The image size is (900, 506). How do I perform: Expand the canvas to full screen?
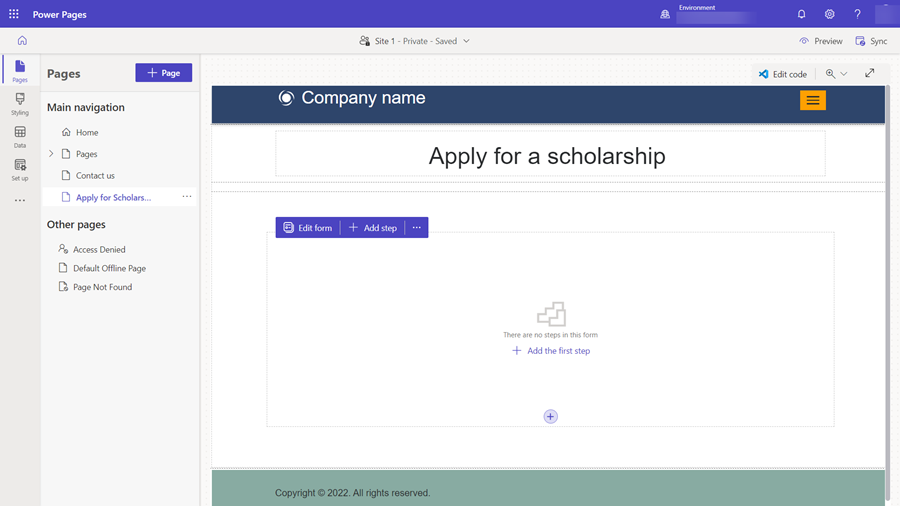tap(870, 73)
